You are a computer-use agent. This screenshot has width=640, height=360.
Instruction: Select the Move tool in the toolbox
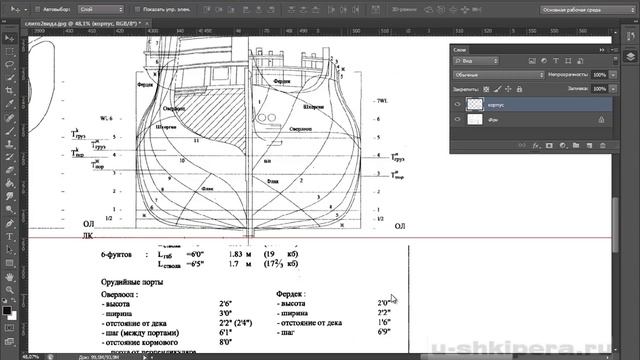tap(9, 38)
